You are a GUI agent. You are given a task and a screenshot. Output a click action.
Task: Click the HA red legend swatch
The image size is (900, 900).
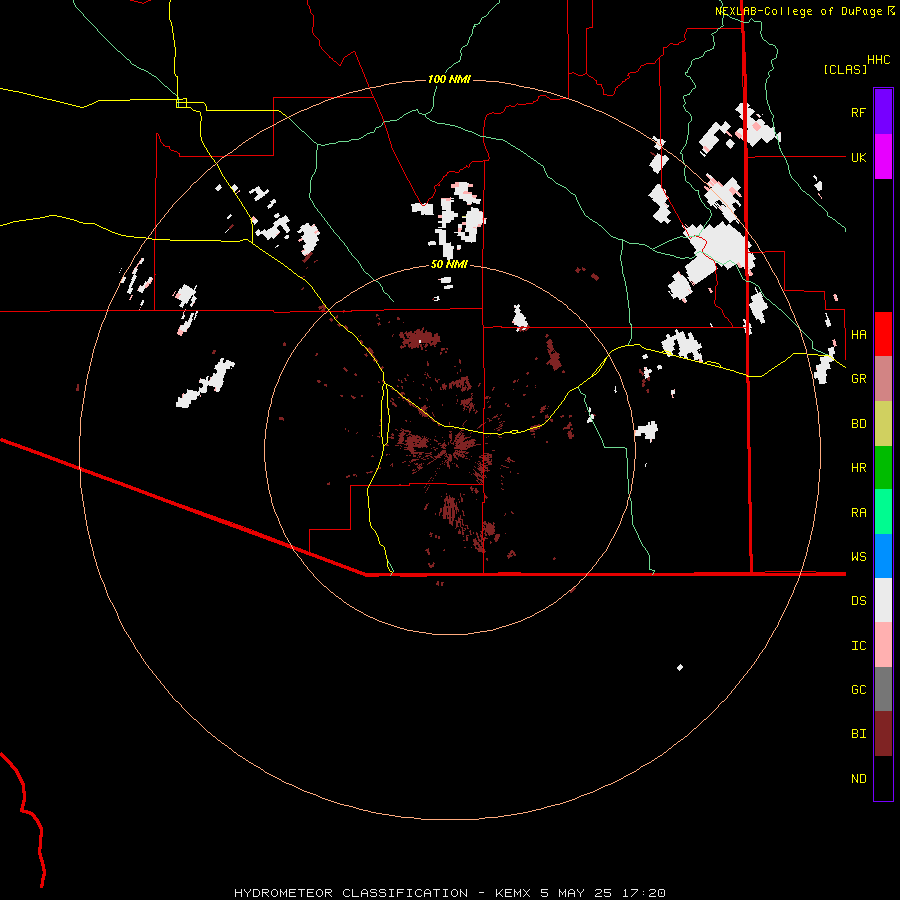click(x=883, y=334)
